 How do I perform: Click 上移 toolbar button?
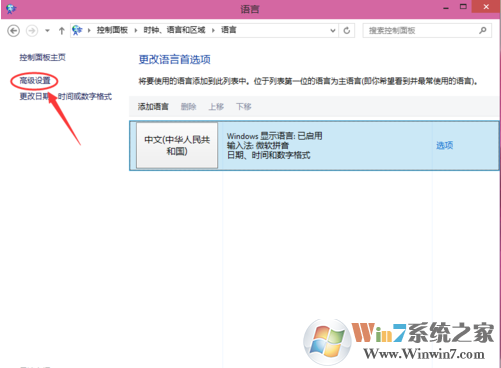point(216,107)
